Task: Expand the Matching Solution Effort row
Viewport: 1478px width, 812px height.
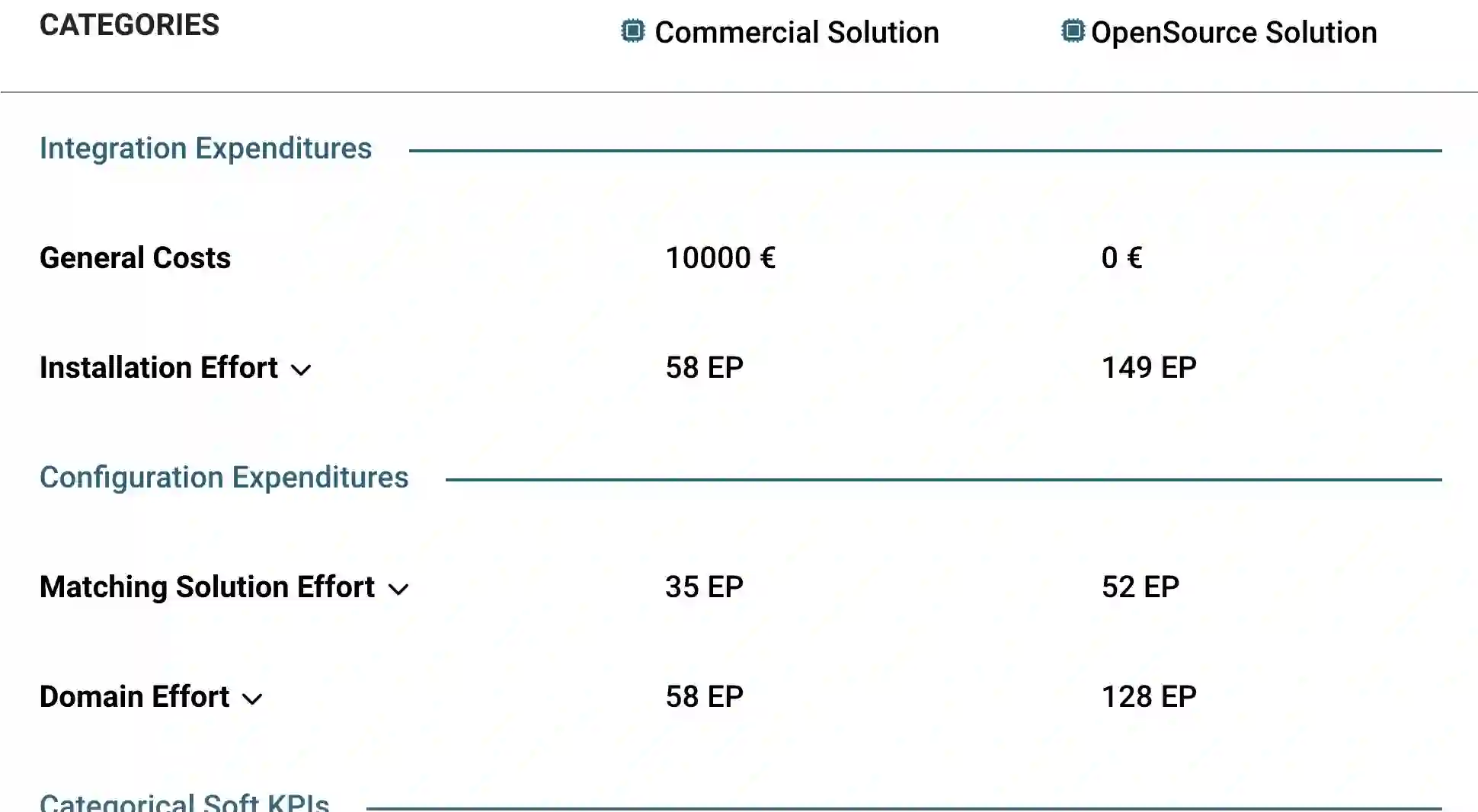Action: 398,590
